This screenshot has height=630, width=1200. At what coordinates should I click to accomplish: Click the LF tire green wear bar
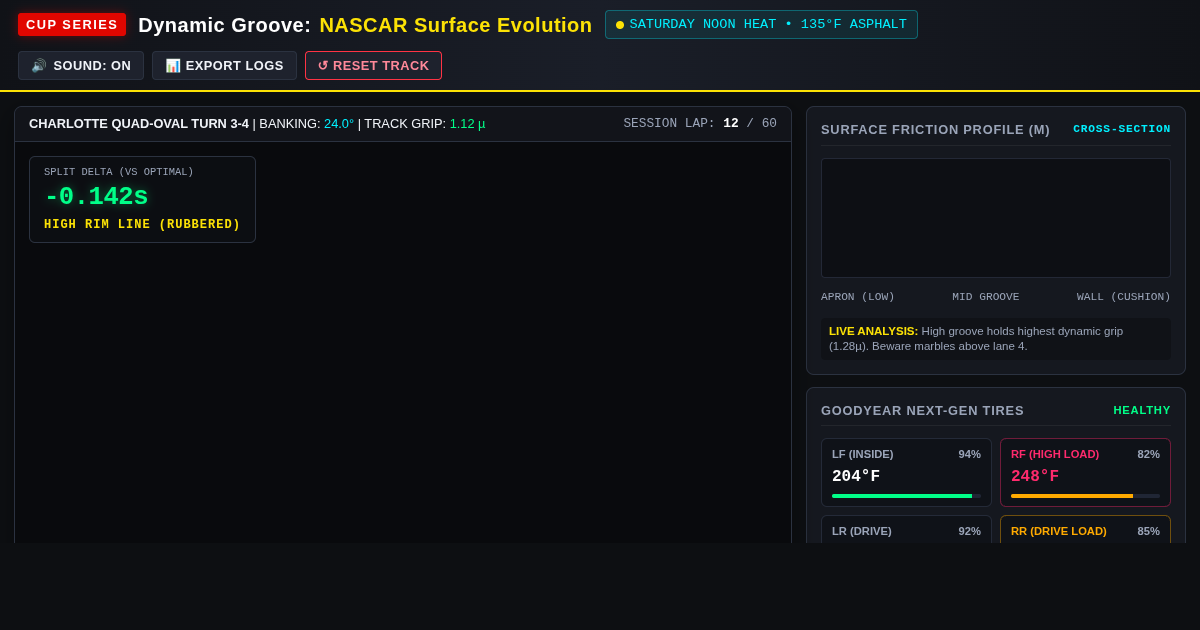902,496
